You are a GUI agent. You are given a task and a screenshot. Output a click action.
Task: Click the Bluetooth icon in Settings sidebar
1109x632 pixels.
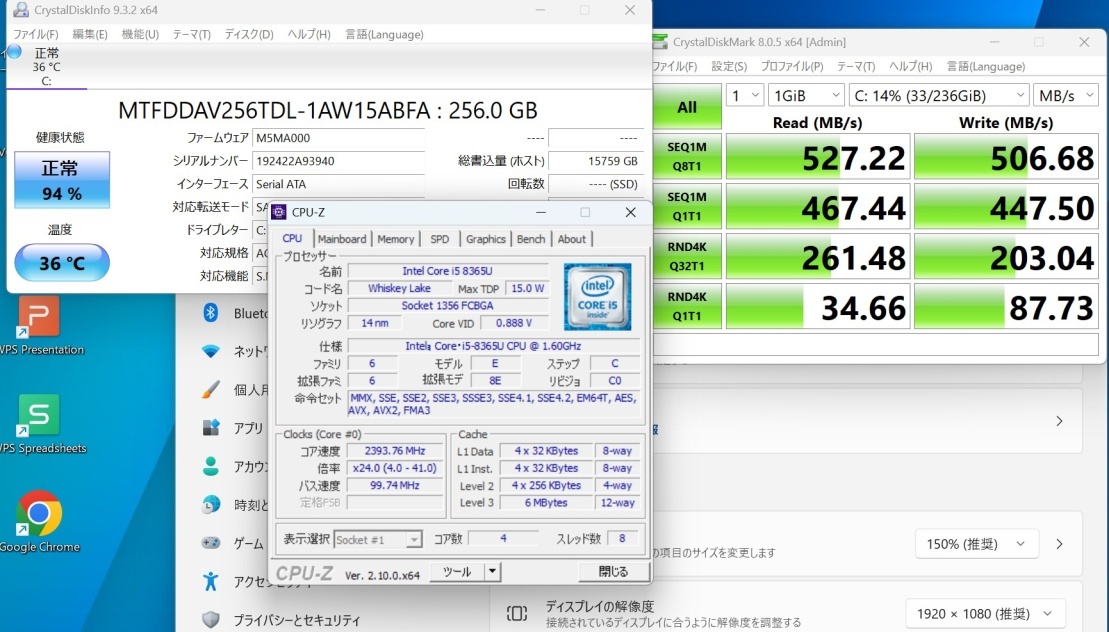(x=211, y=312)
